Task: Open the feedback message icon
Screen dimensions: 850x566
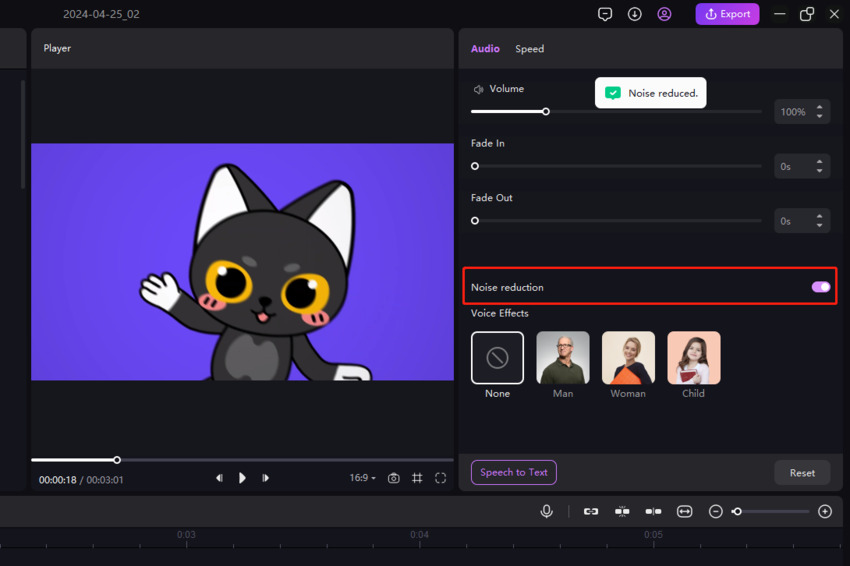Action: [605, 14]
